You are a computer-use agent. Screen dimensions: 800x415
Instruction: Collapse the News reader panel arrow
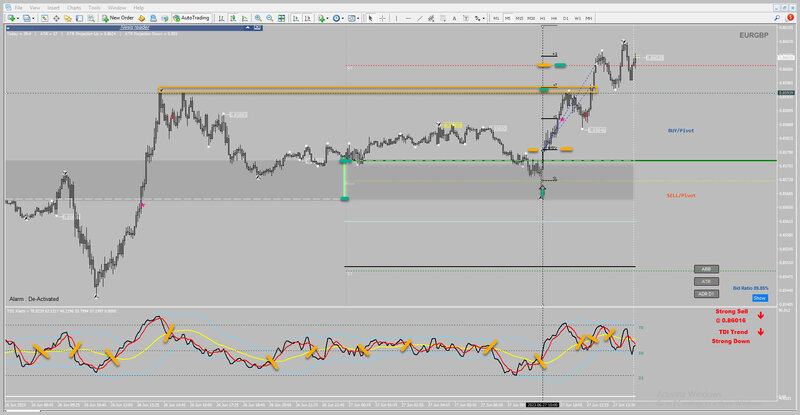pos(247,28)
